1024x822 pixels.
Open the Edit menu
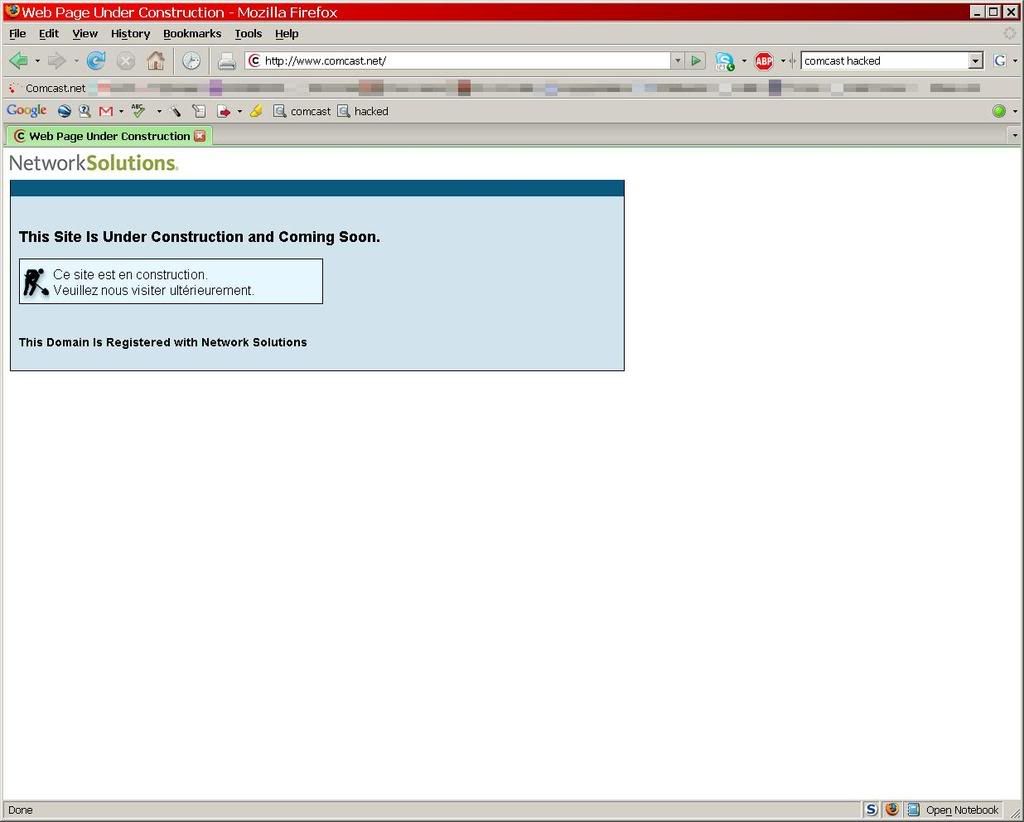click(x=49, y=34)
